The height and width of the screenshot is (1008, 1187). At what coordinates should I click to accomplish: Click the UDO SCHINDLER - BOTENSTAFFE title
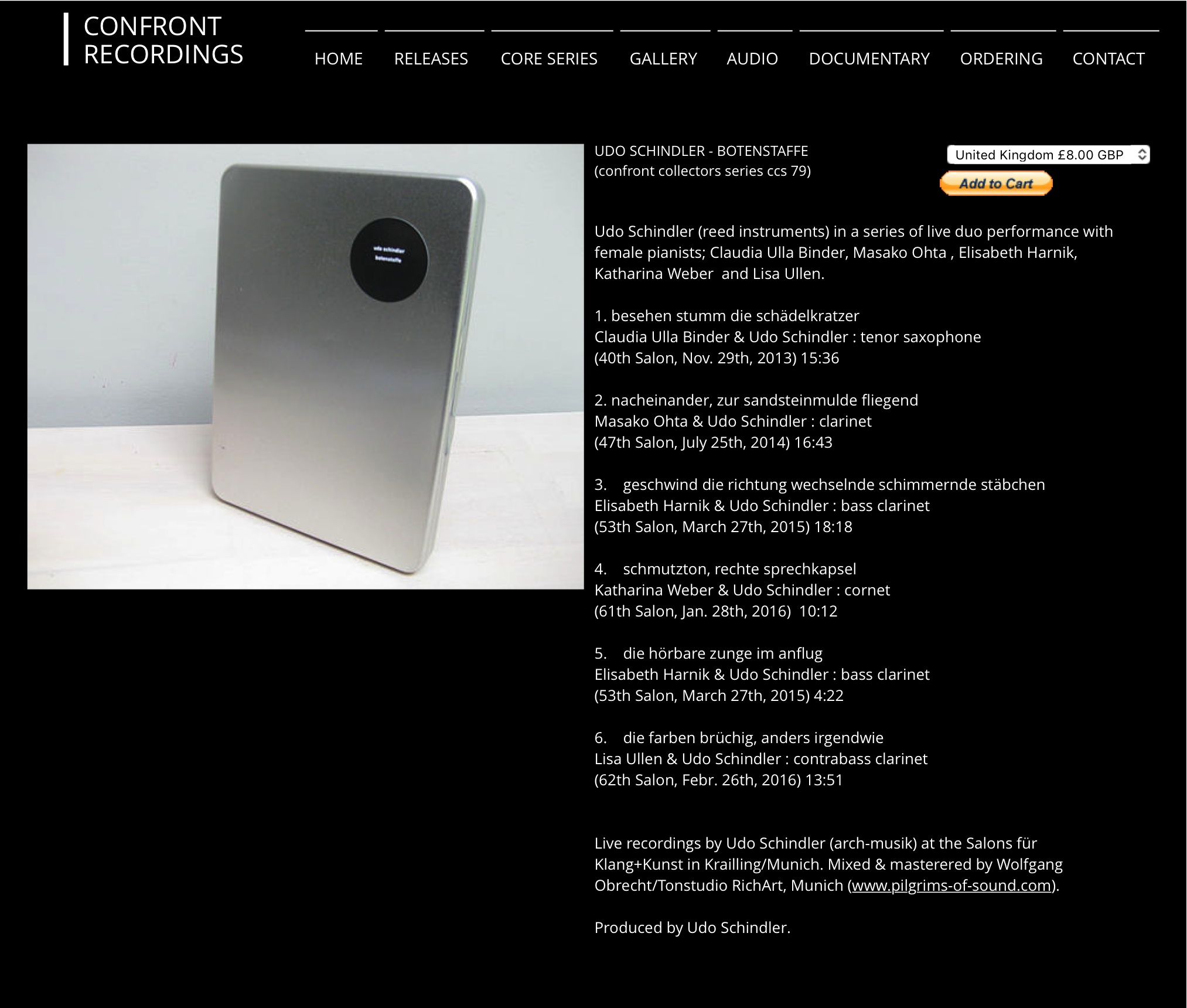click(x=701, y=151)
